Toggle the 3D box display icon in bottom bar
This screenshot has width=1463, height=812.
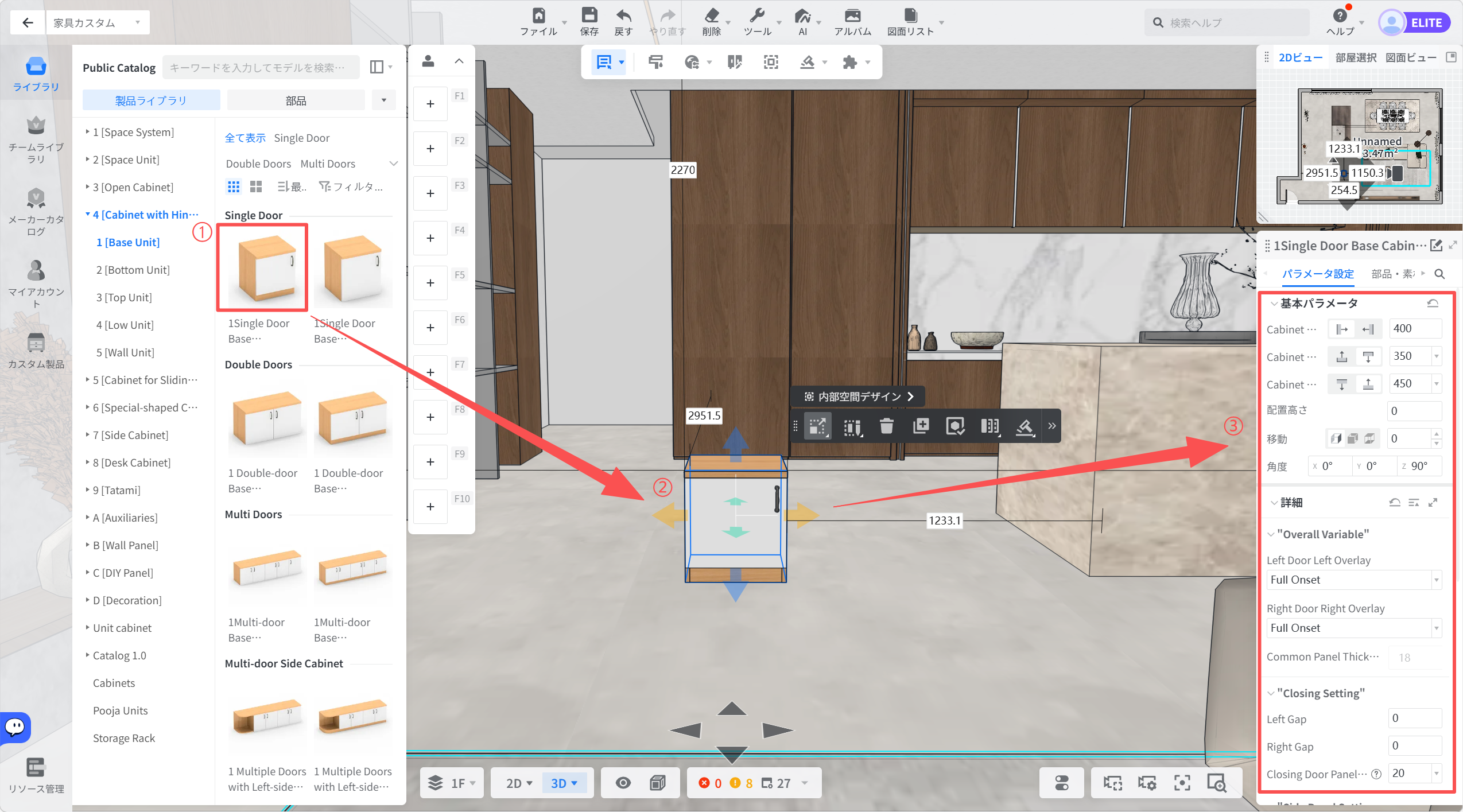[658, 783]
